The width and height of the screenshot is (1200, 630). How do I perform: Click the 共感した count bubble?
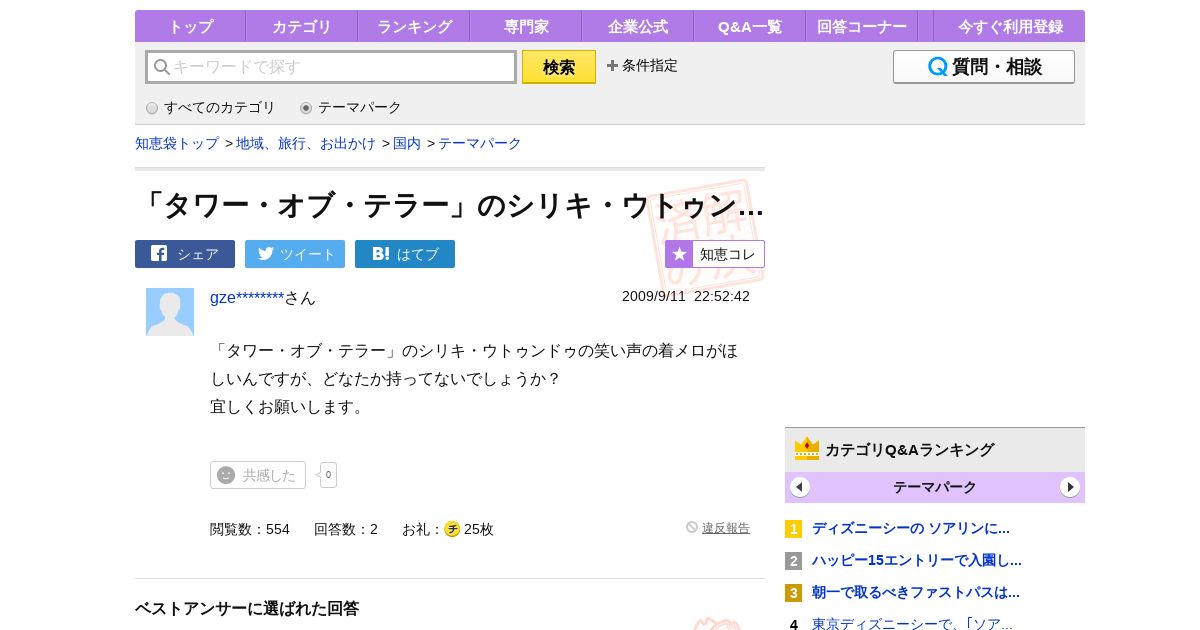point(328,475)
